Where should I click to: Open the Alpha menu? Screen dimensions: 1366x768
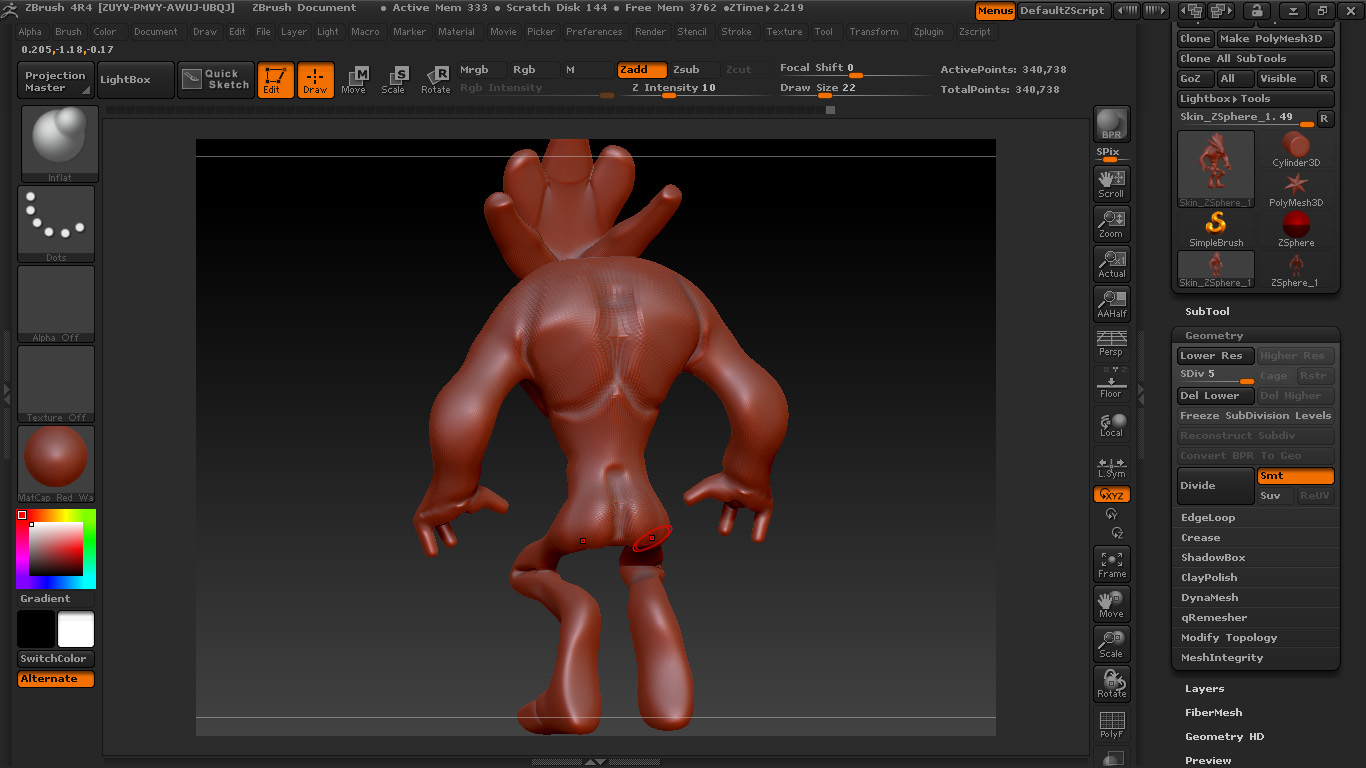30,32
